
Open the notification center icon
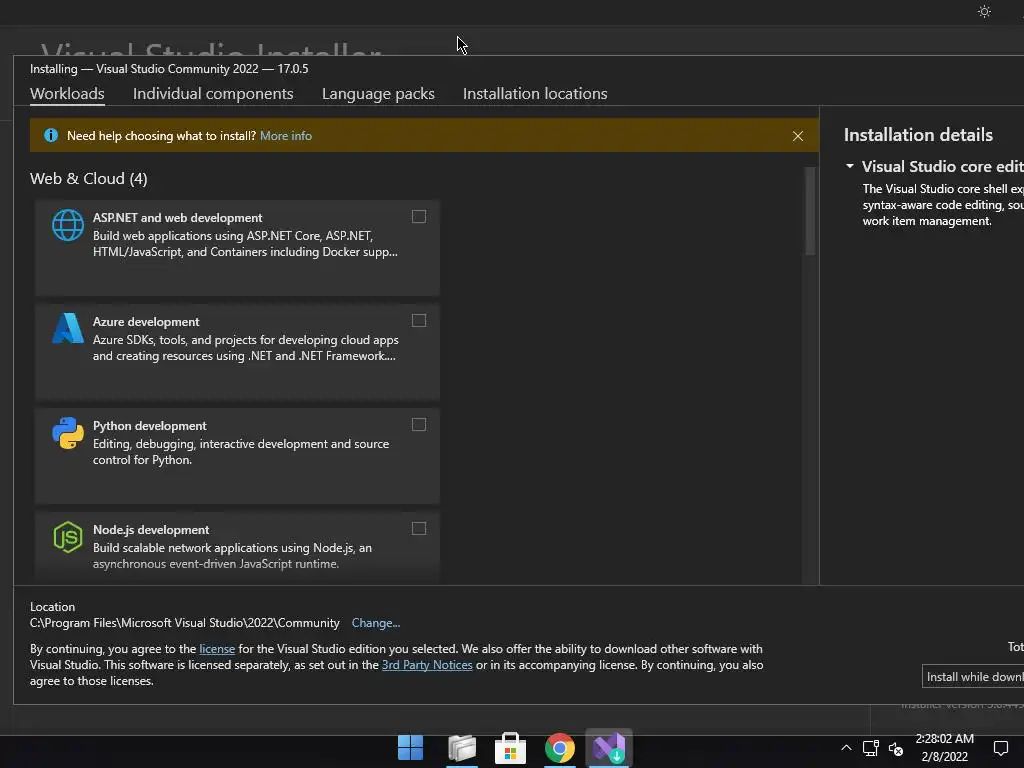point(1000,748)
